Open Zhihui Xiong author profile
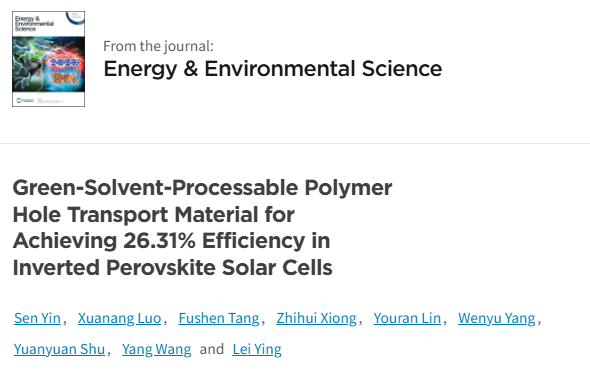The width and height of the screenshot is (590, 370). pyautogui.click(x=316, y=318)
